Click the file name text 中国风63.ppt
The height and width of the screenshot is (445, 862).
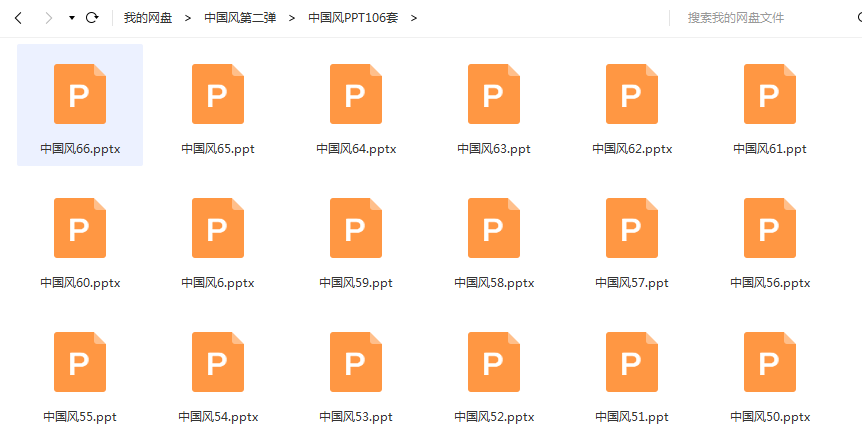click(x=494, y=149)
